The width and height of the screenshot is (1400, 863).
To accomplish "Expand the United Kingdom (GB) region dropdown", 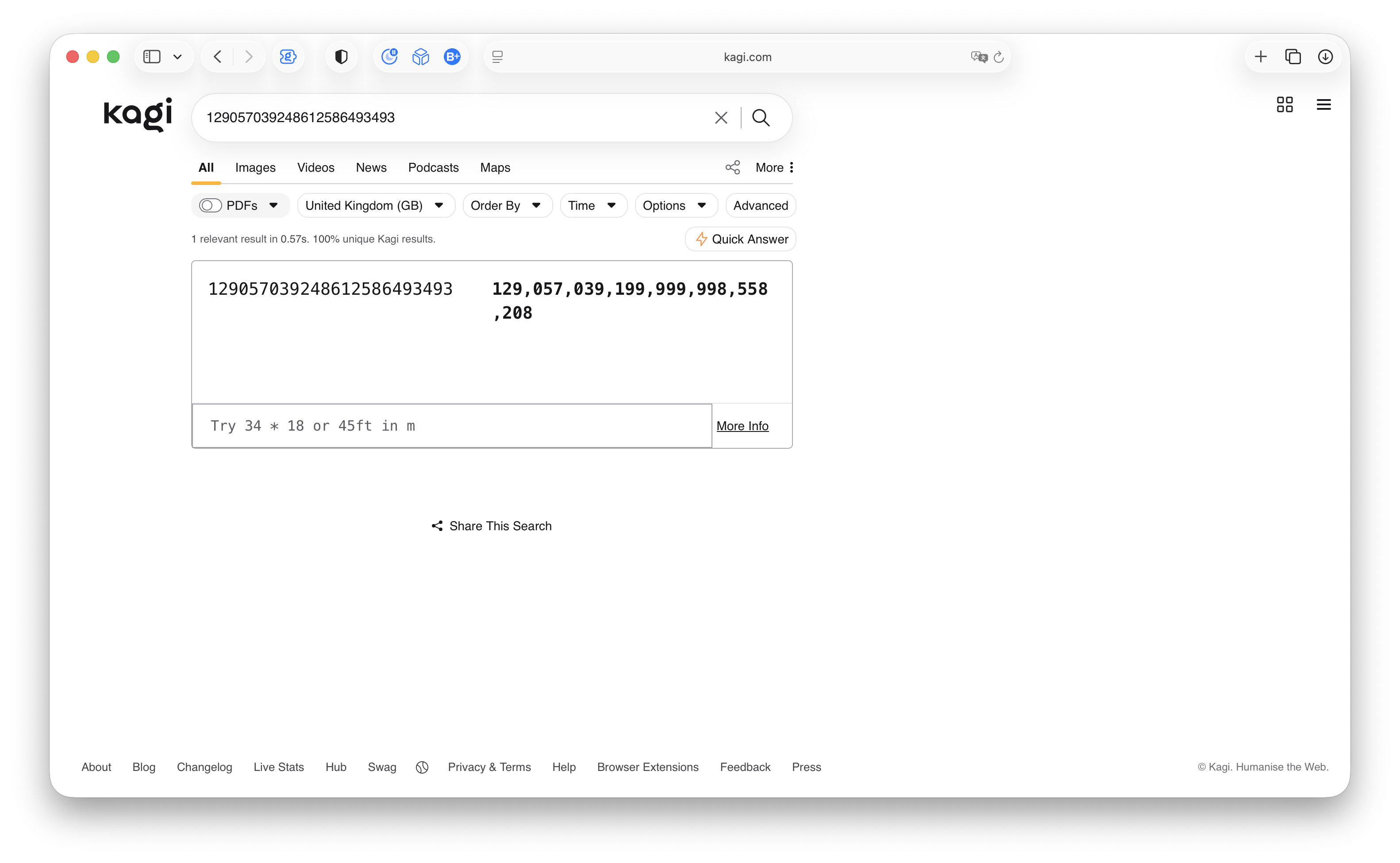I will click(375, 205).
